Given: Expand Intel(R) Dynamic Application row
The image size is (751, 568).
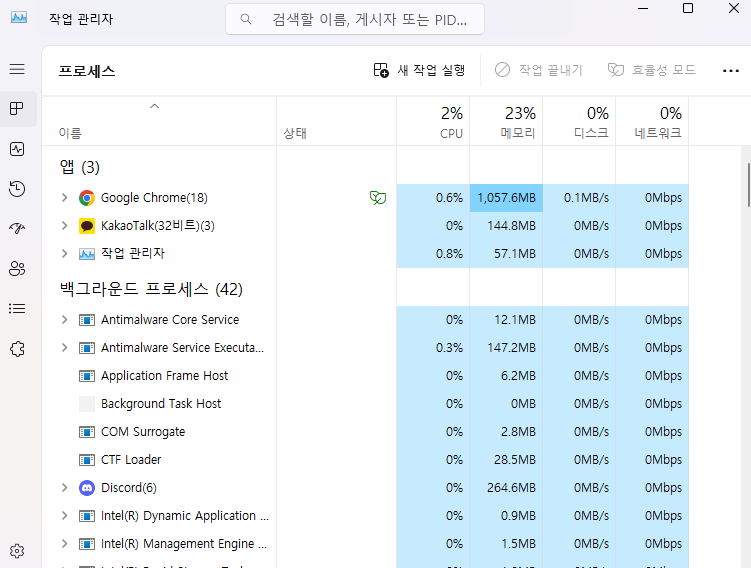Looking at the screenshot, I should tap(65, 516).
